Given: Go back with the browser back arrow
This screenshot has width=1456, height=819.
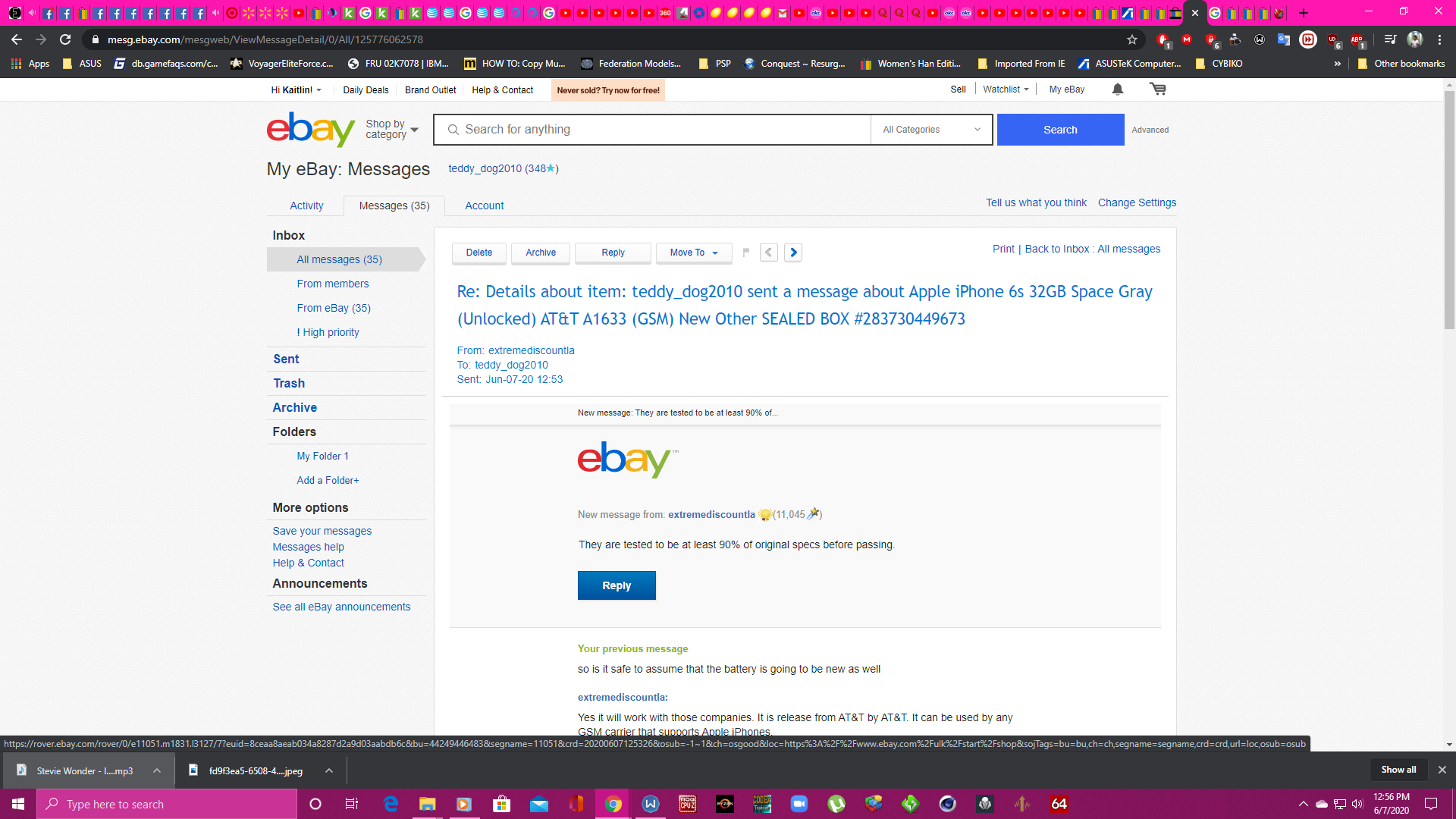Looking at the screenshot, I should click(x=17, y=39).
